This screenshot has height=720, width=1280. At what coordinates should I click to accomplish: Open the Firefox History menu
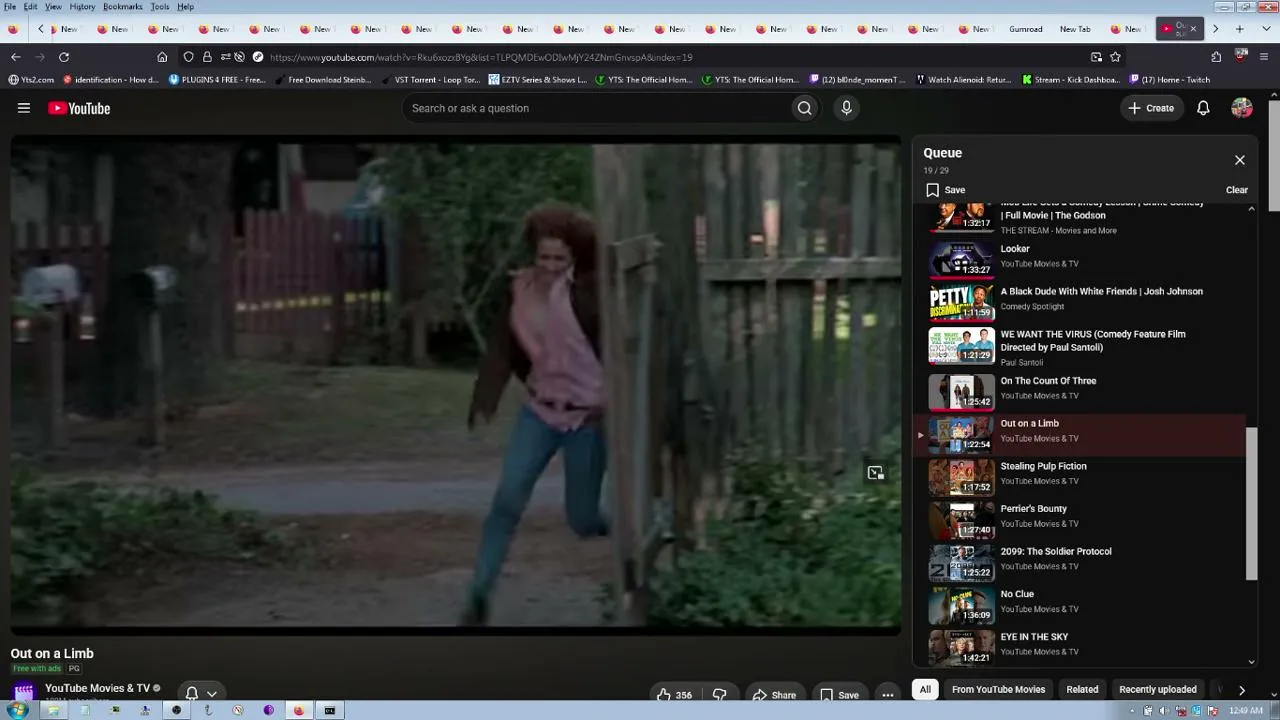point(82,7)
